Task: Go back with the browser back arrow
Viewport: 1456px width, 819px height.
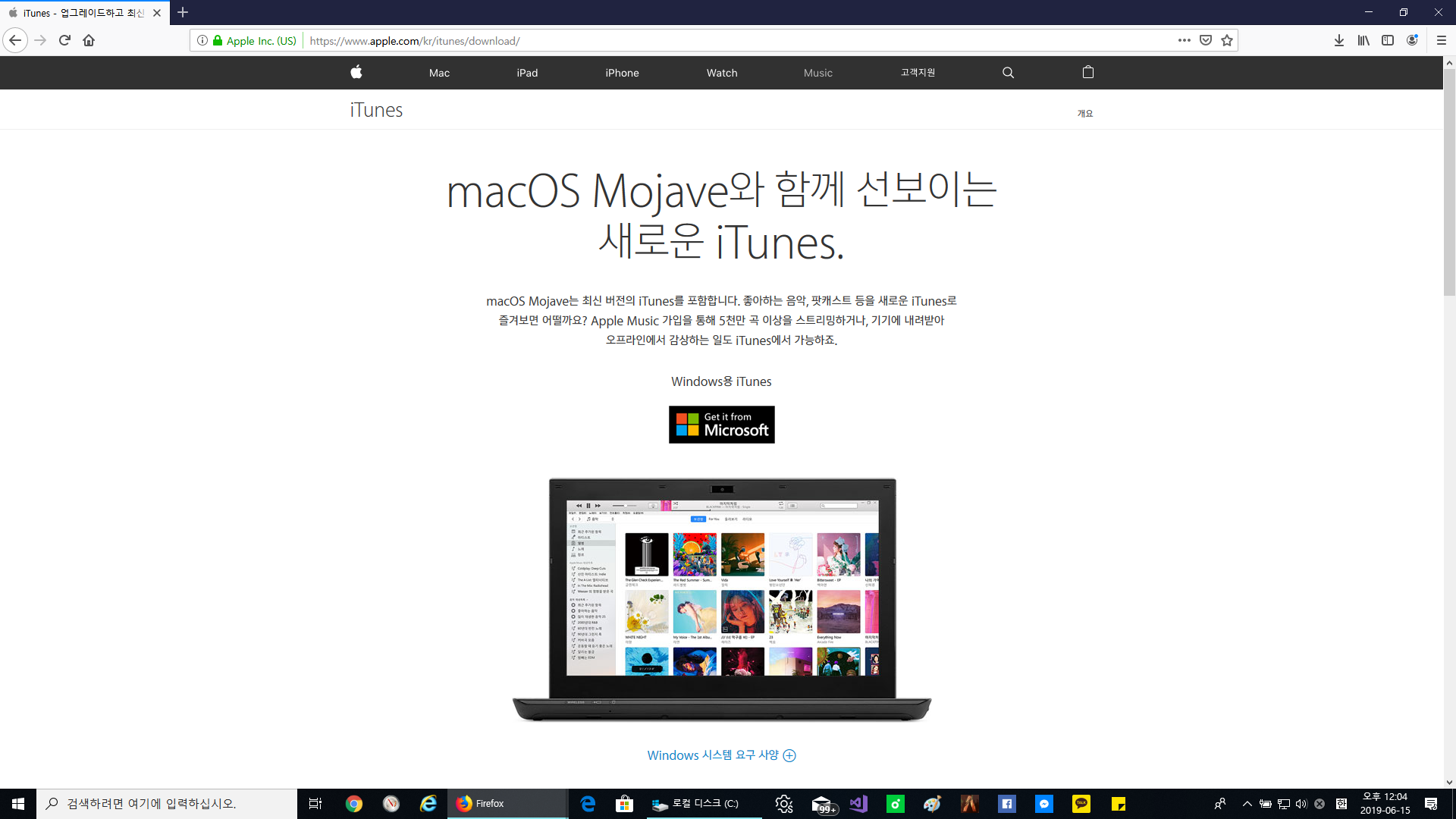Action: click(15, 40)
